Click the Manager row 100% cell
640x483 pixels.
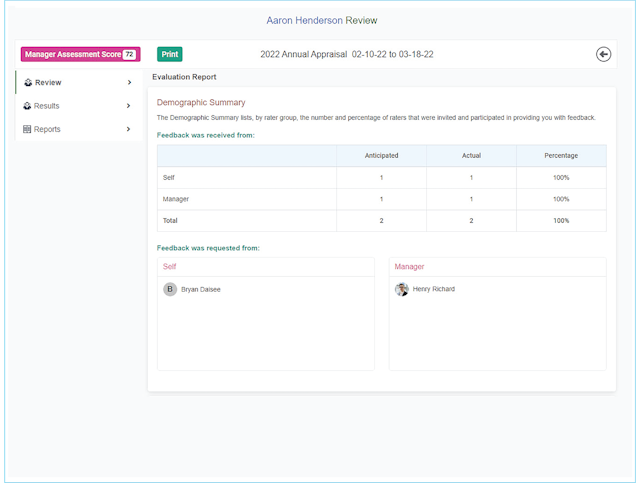[561, 199]
